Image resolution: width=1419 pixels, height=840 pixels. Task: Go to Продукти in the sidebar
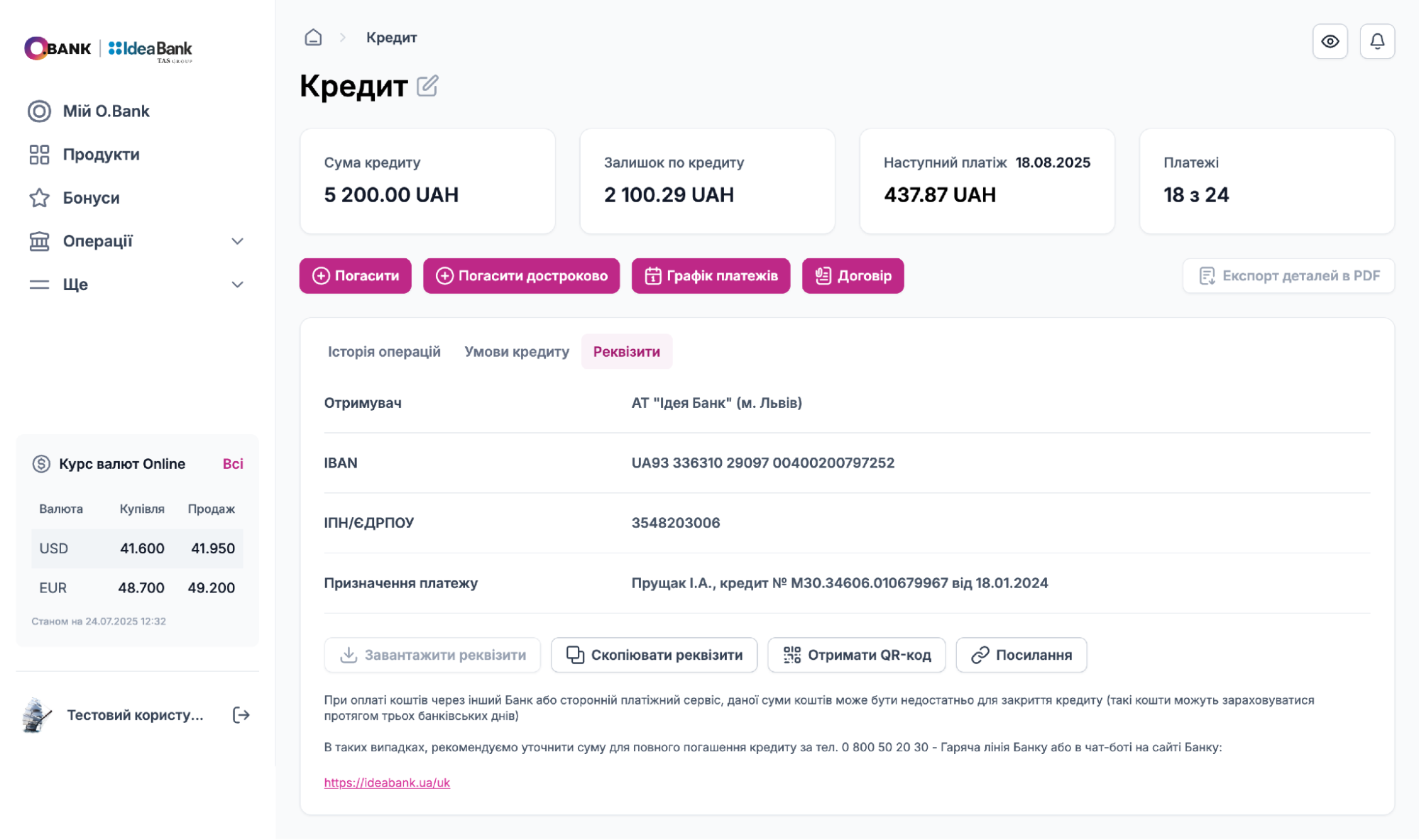click(x=101, y=155)
